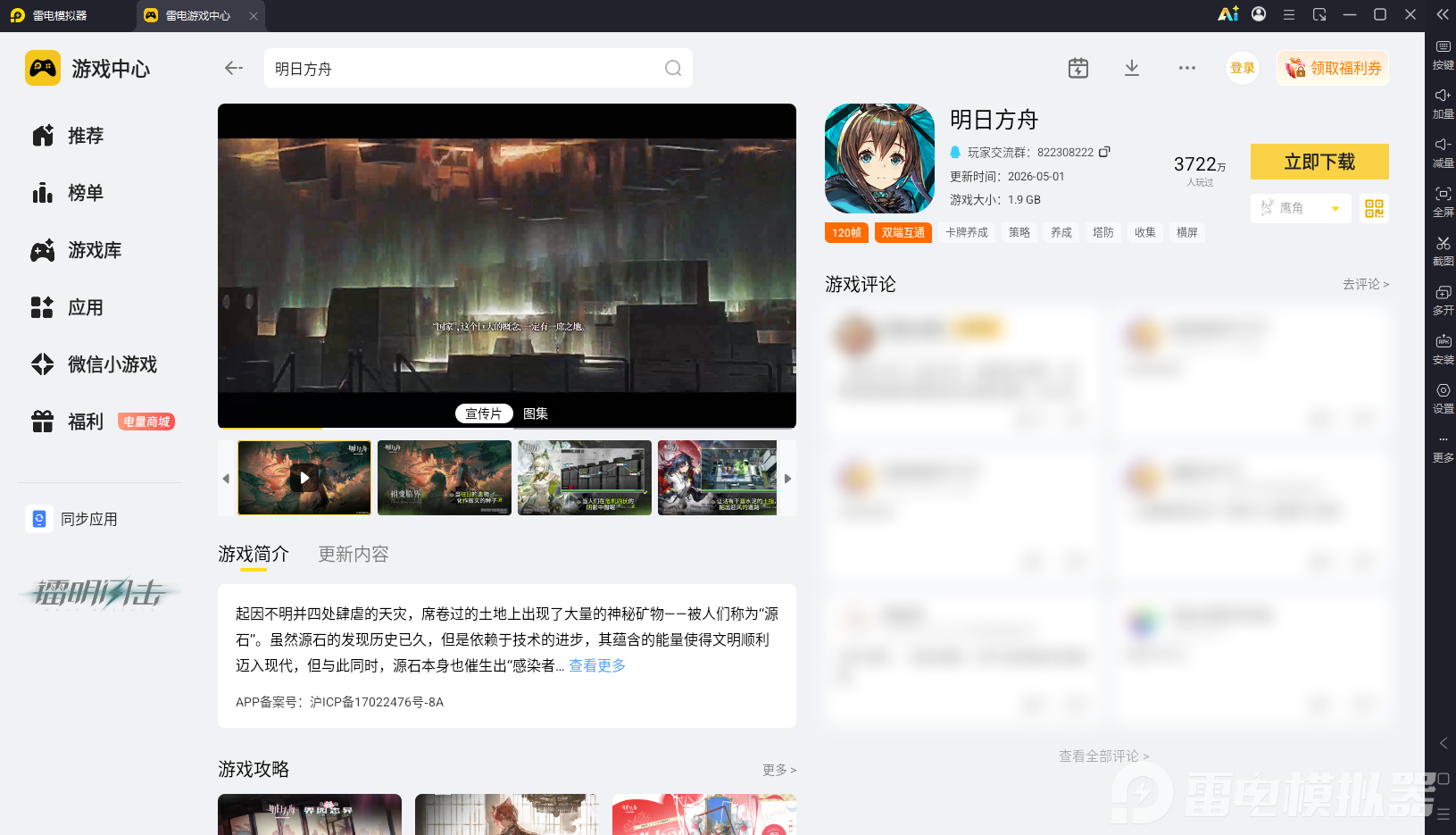Open the 推荐 recommendations page

(x=68, y=136)
